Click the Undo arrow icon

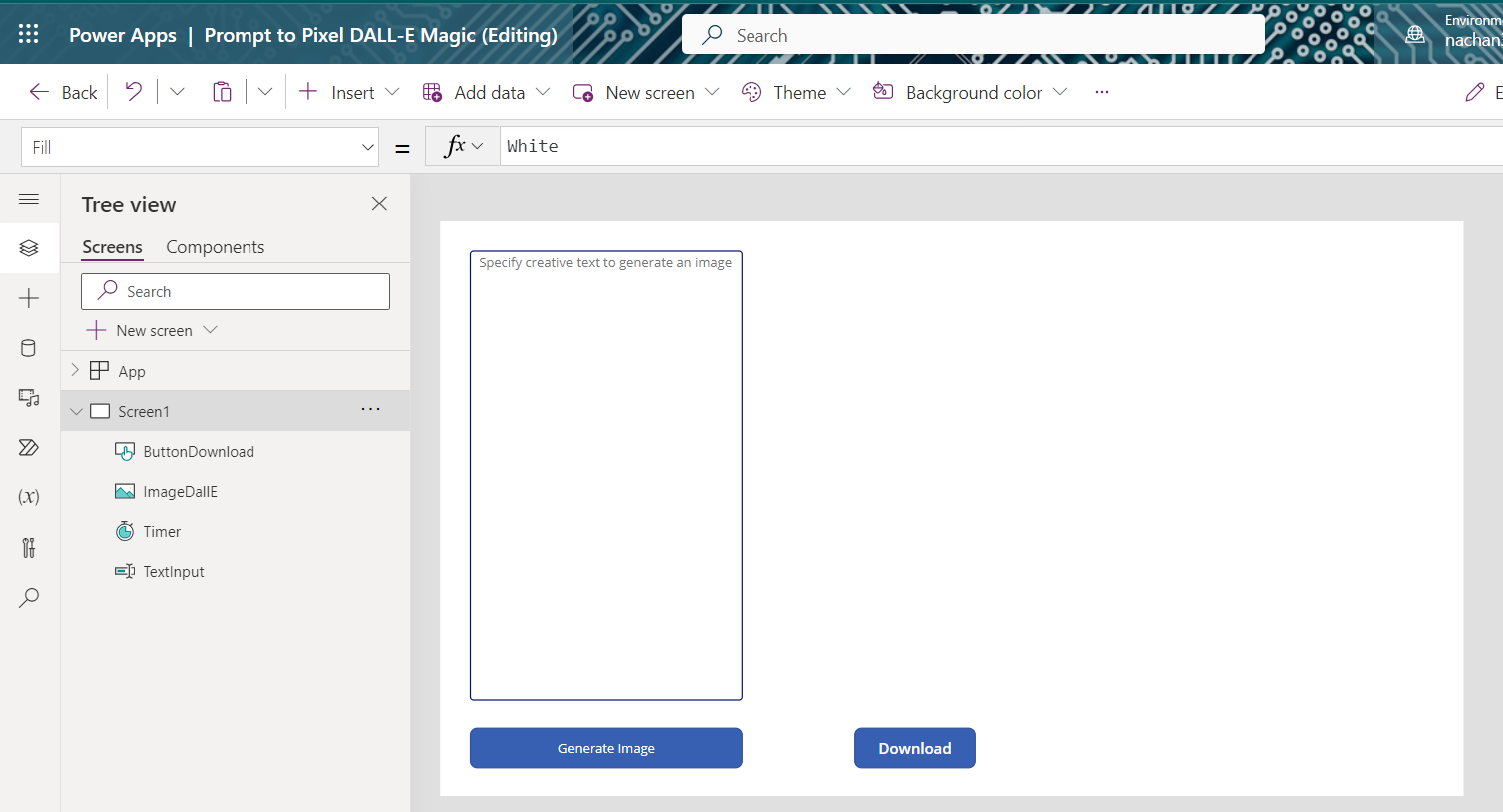(133, 92)
